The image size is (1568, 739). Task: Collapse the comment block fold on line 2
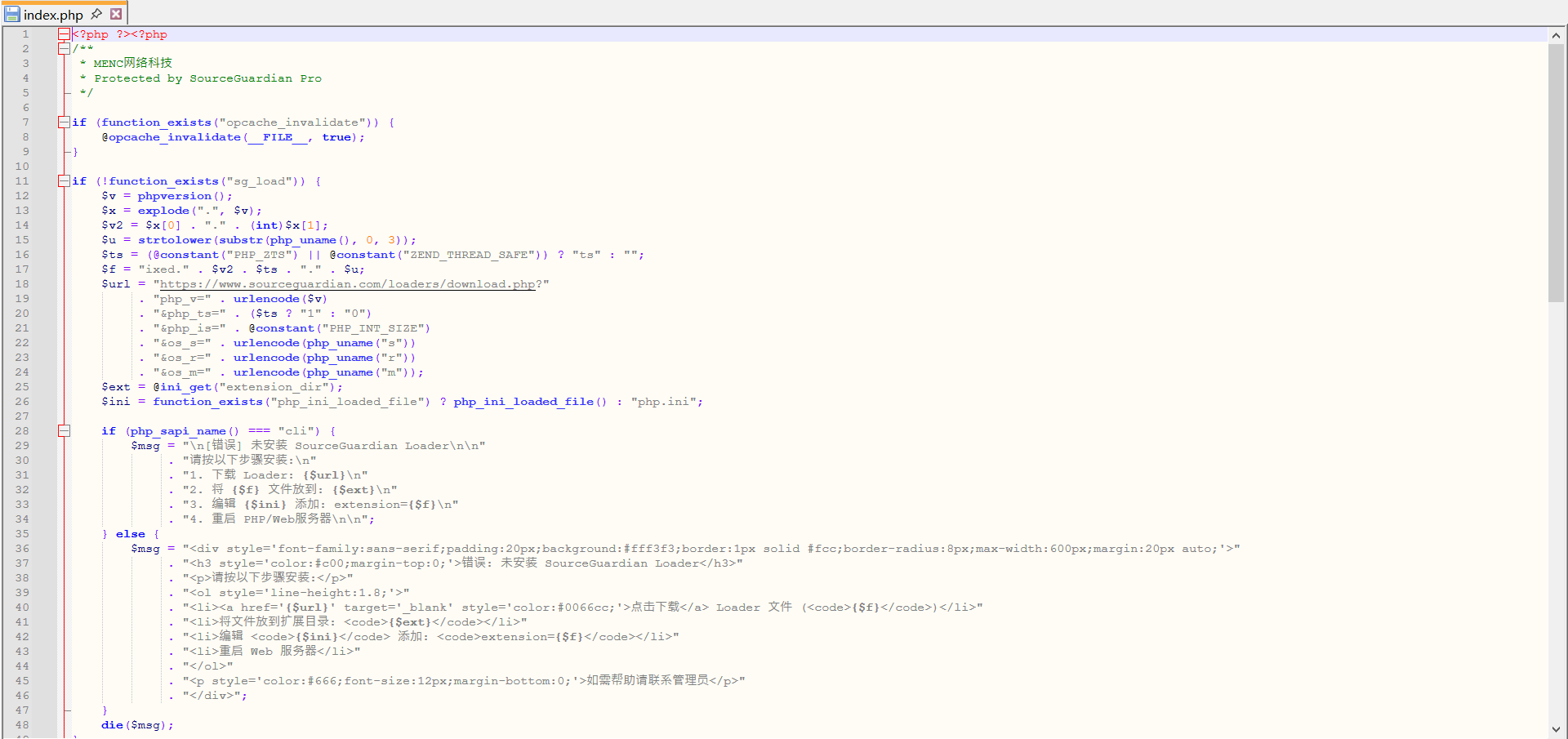[x=64, y=49]
